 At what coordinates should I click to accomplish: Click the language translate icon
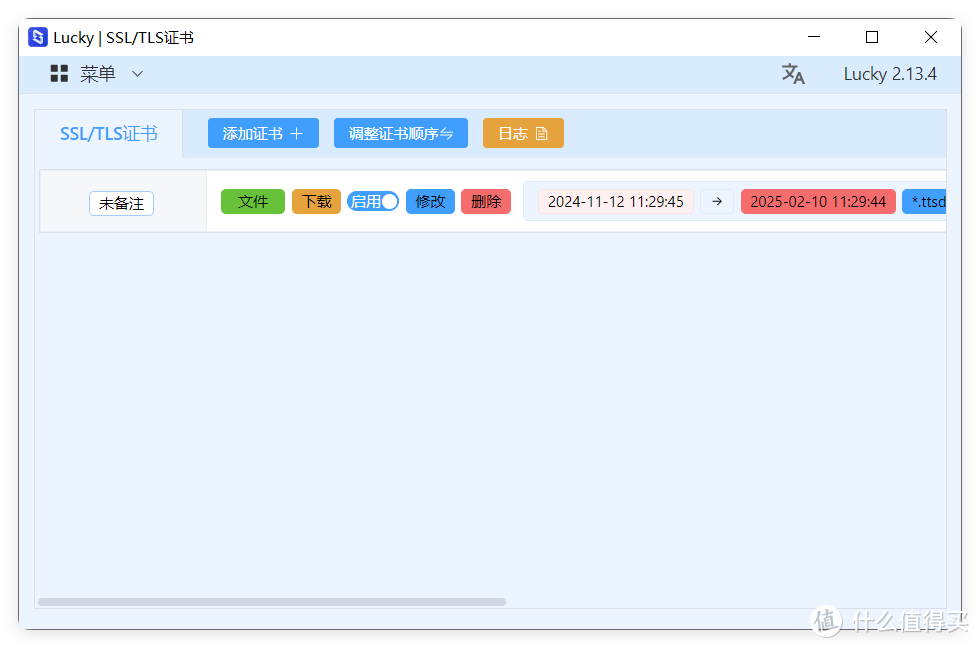pos(792,74)
